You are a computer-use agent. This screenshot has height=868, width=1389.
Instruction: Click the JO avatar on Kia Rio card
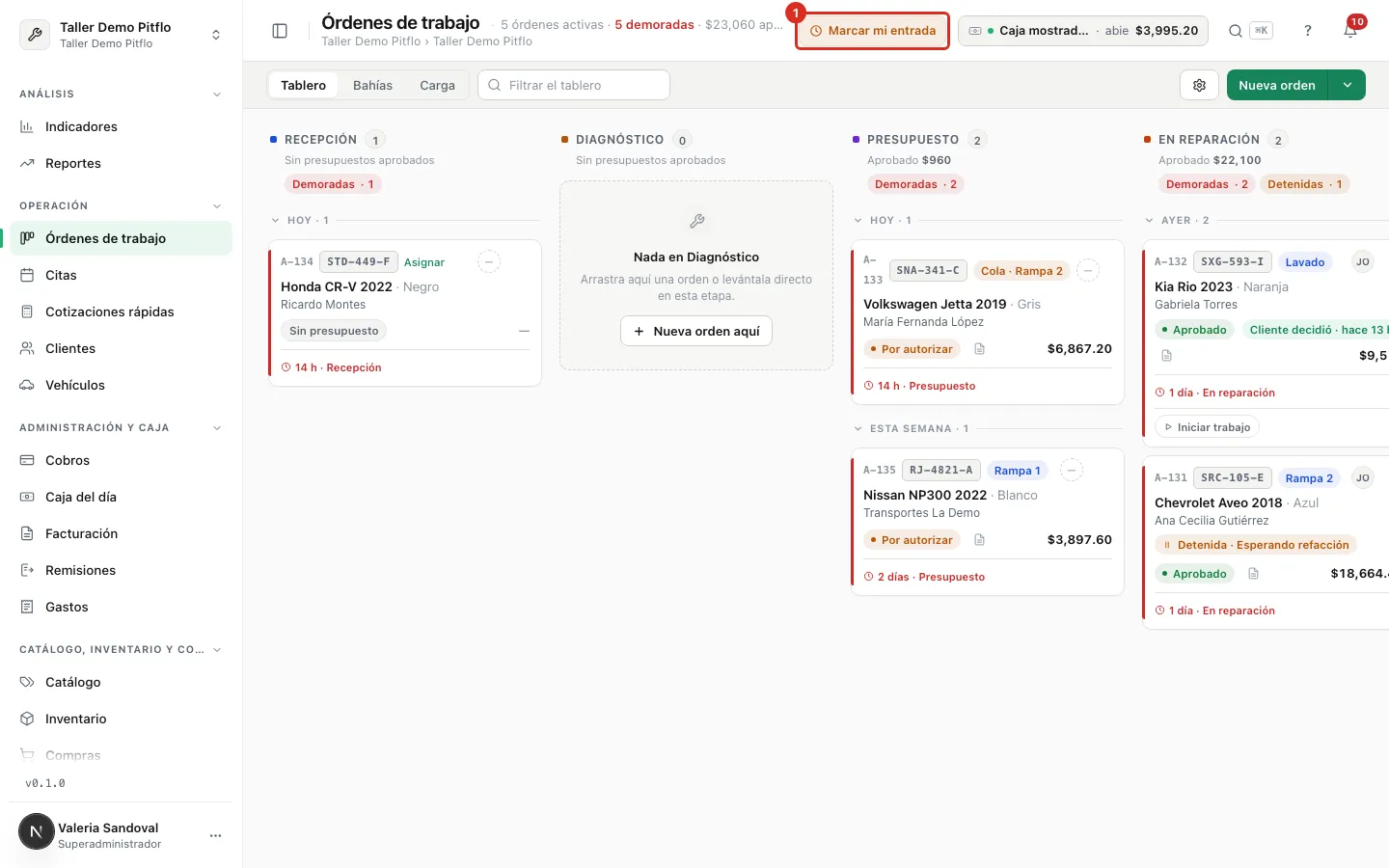[1362, 262]
